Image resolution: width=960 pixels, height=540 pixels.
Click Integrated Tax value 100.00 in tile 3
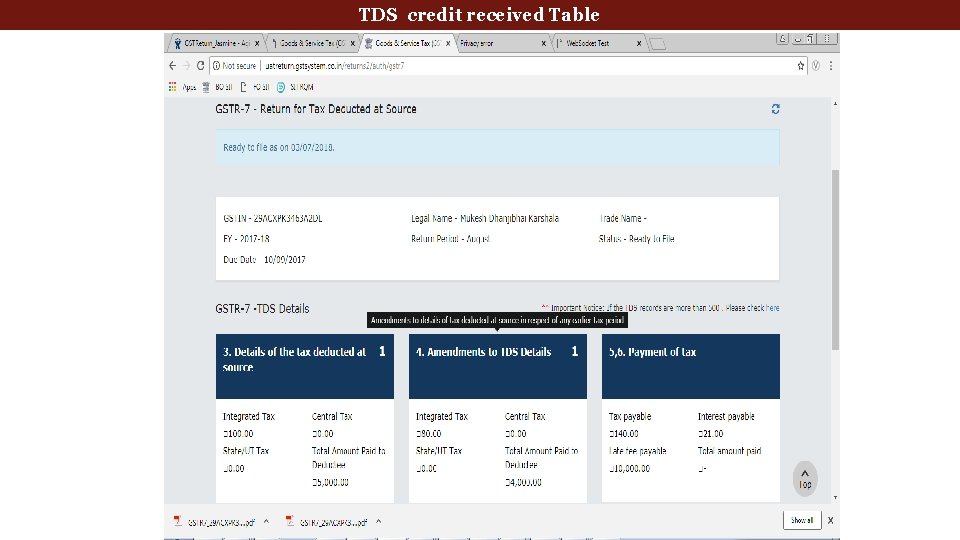point(238,433)
